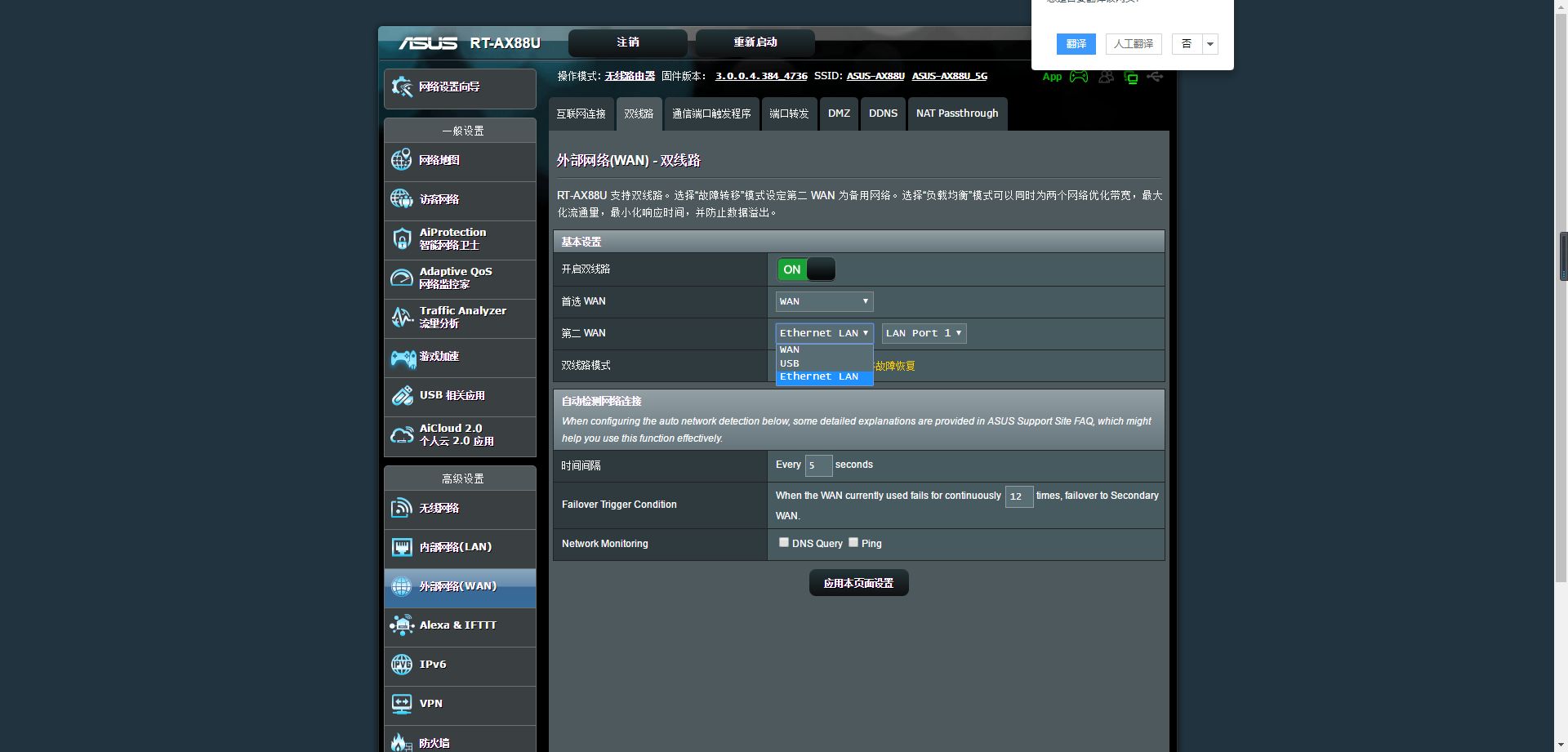Click the detection interval seconds input field
This screenshot has height=752, width=1568.
coord(818,465)
